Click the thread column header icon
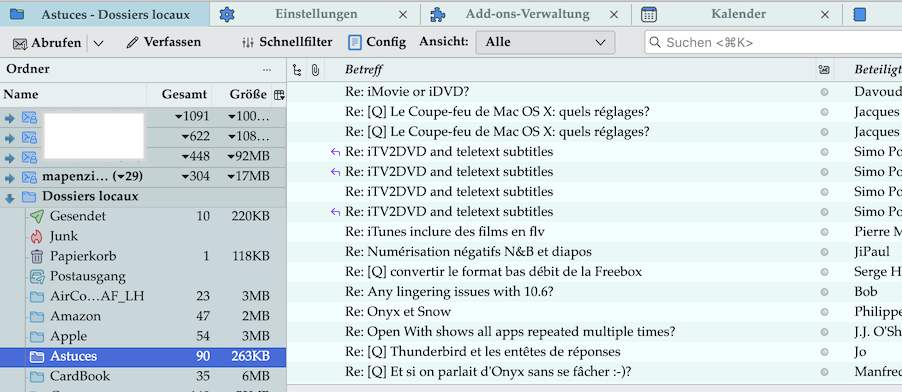Image resolution: width=902 pixels, height=392 pixels. 297,70
